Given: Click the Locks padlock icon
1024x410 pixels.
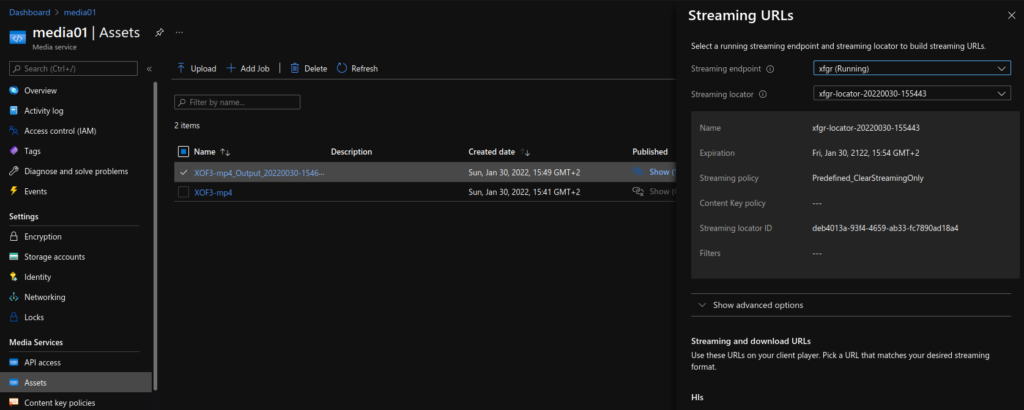Looking at the screenshot, I should pos(14,317).
